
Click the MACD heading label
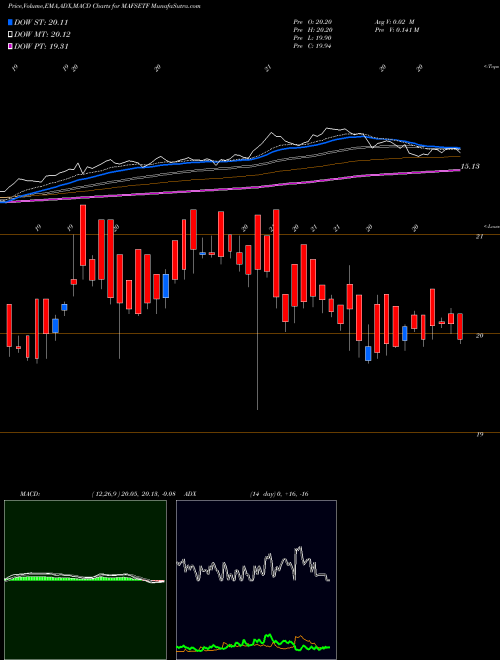29,494
